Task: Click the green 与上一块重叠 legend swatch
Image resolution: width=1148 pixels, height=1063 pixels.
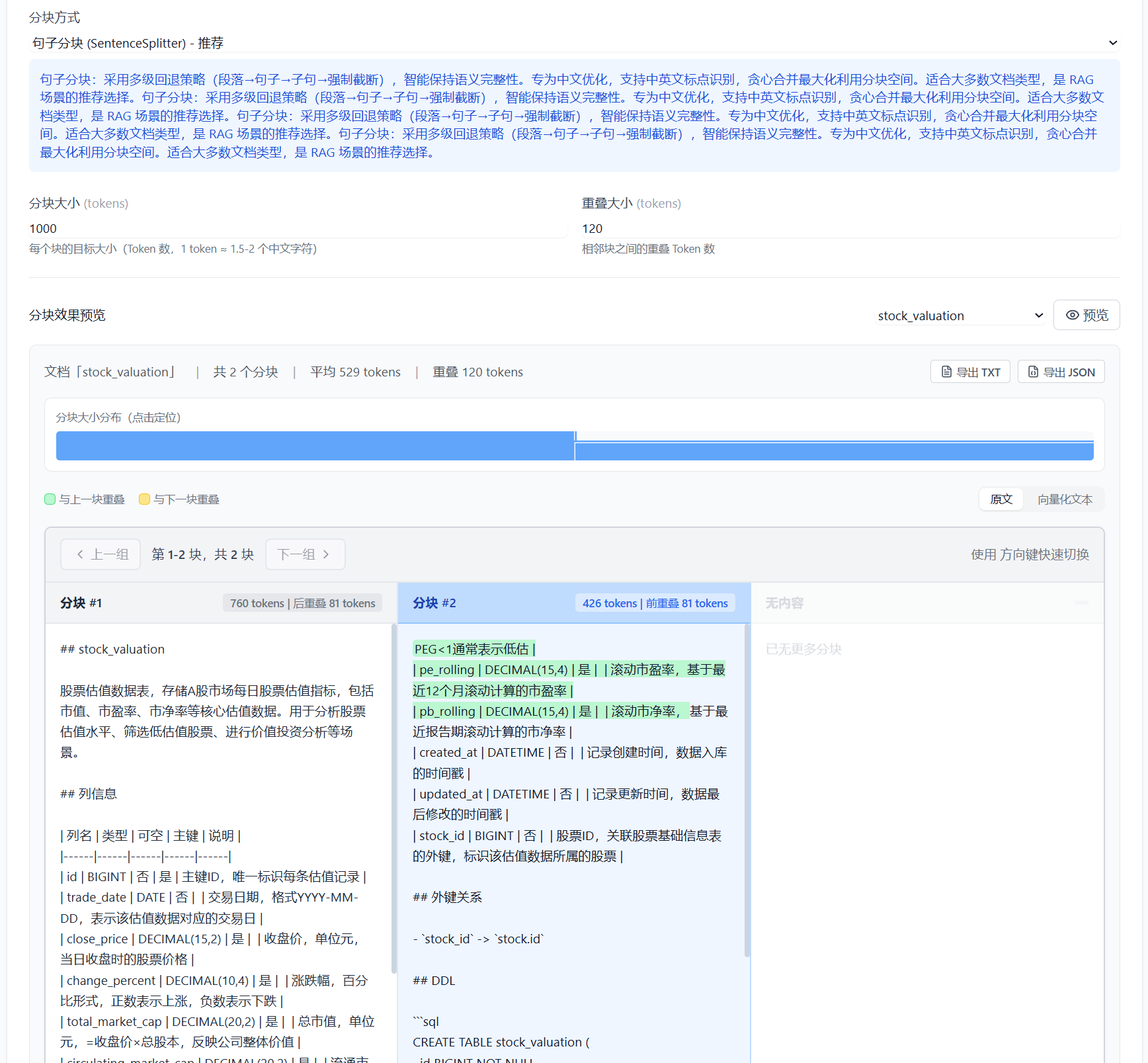Action: click(50, 499)
